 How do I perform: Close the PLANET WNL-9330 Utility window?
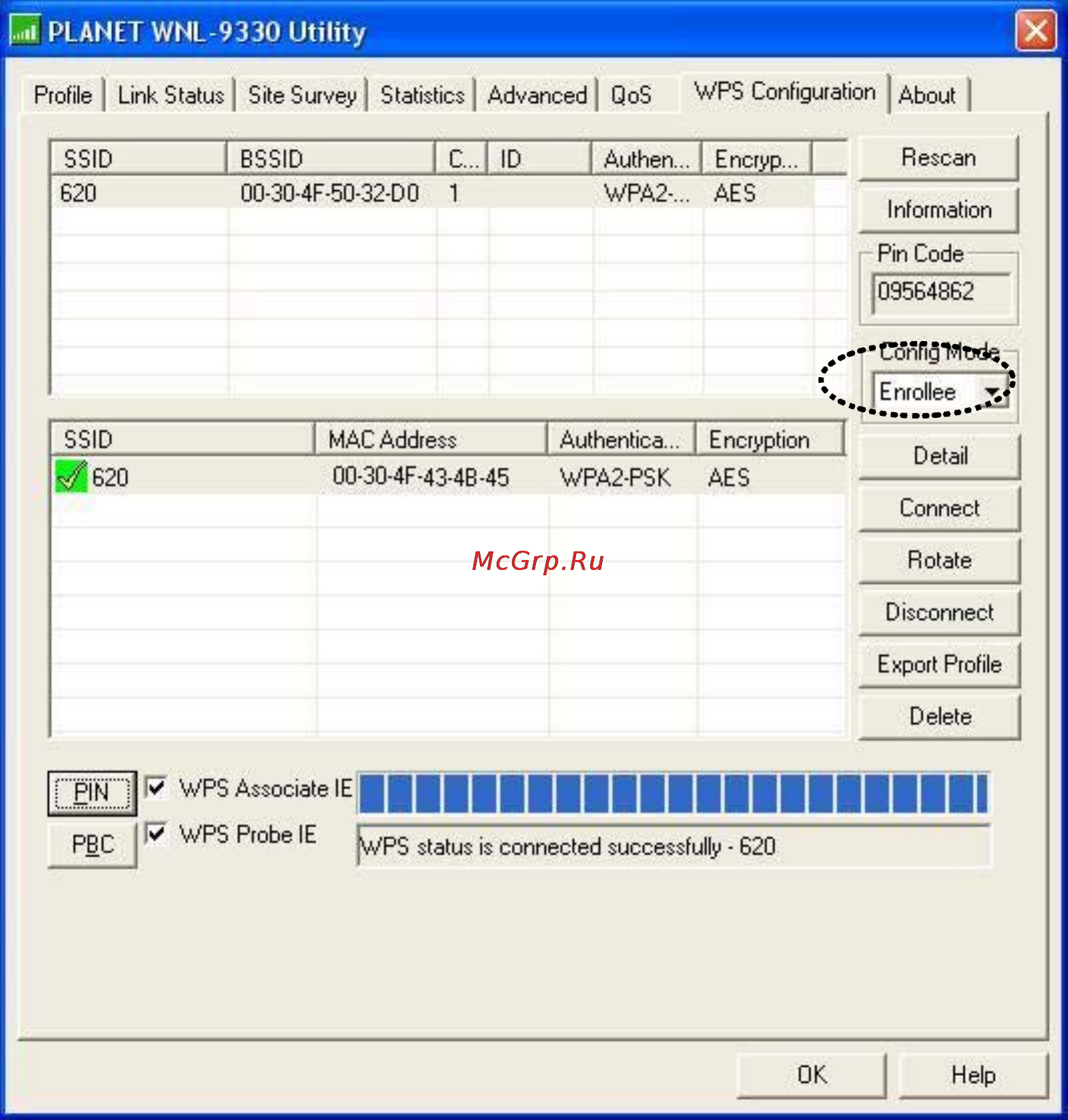pyautogui.click(x=1035, y=30)
